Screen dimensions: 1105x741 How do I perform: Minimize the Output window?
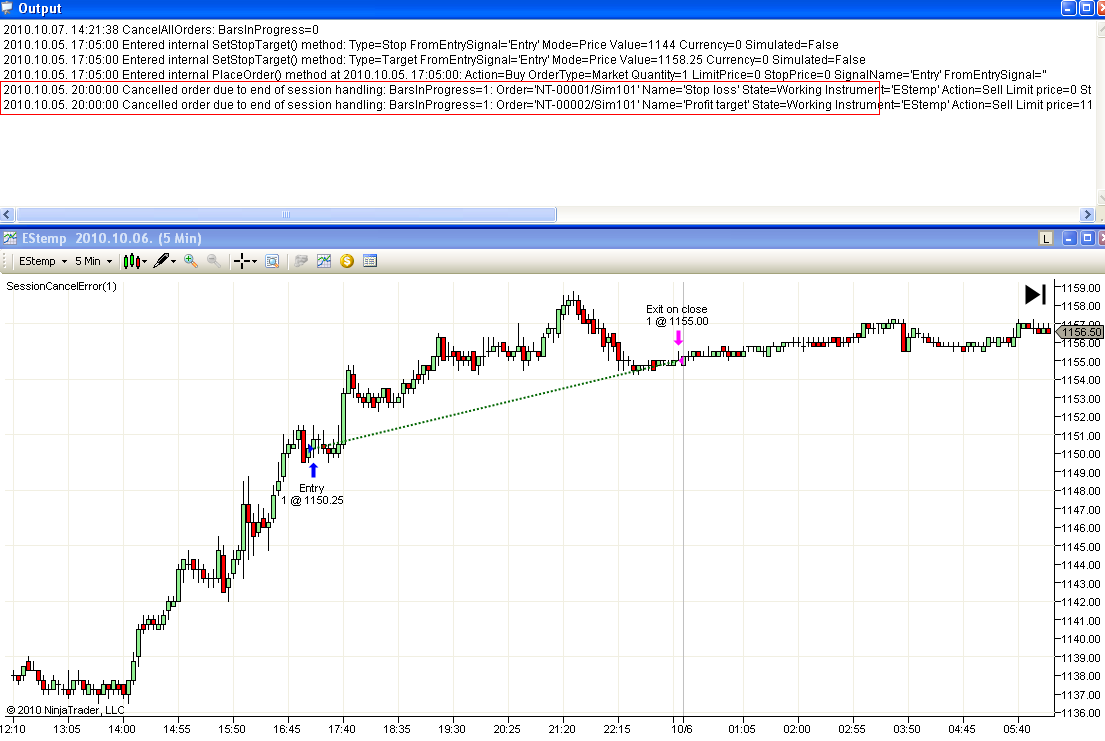[x=1068, y=8]
